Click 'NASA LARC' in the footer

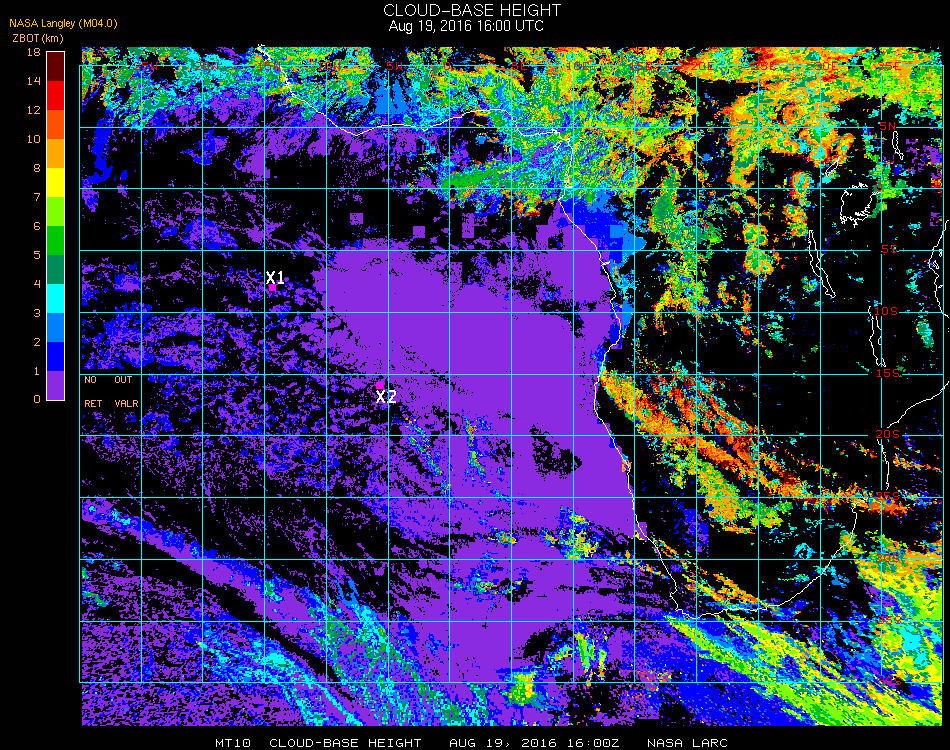[x=687, y=743]
